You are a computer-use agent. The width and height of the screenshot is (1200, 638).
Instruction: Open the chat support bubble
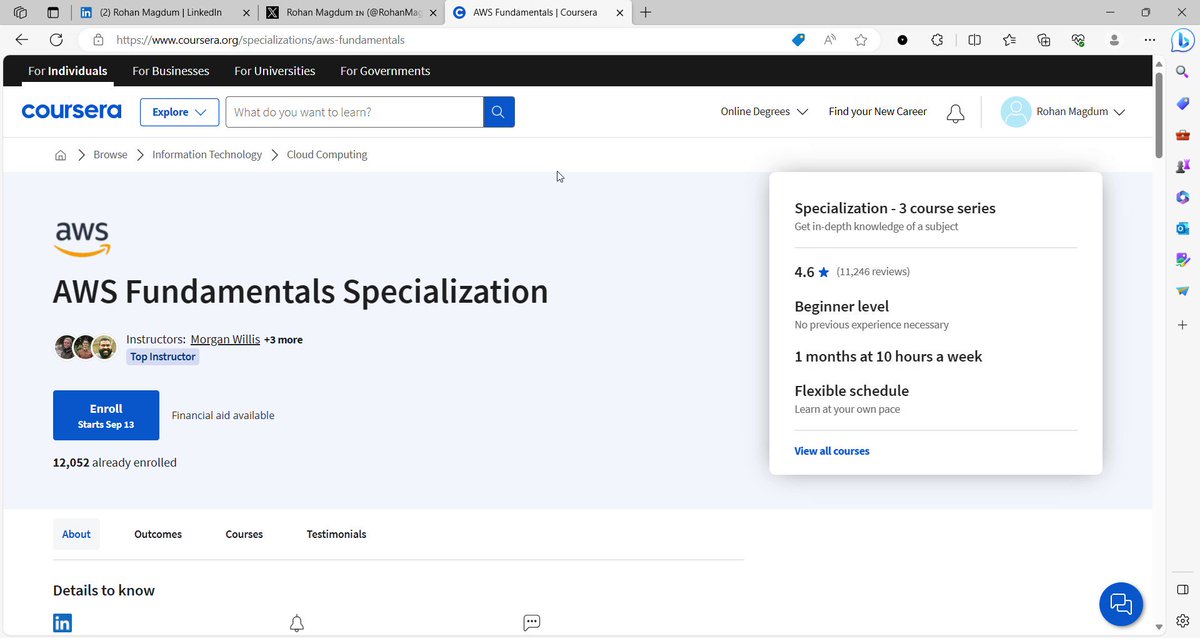point(1121,604)
